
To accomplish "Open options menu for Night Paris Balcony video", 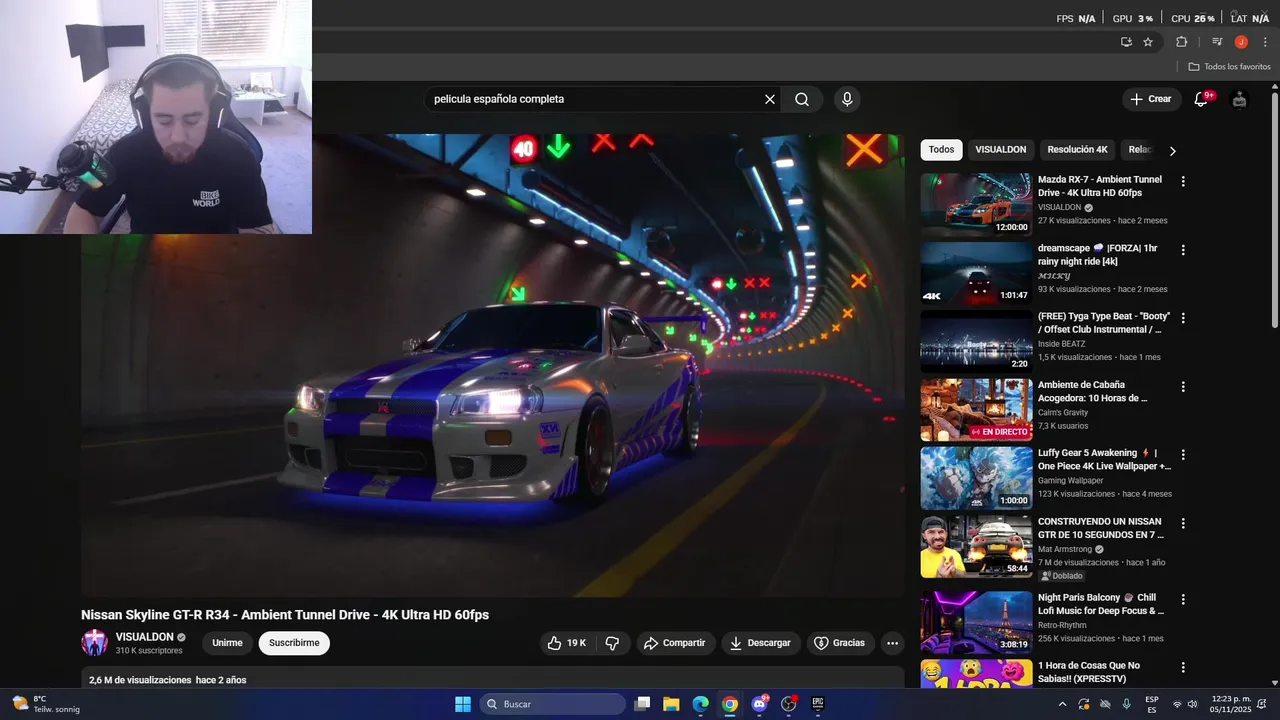I will tap(1183, 599).
